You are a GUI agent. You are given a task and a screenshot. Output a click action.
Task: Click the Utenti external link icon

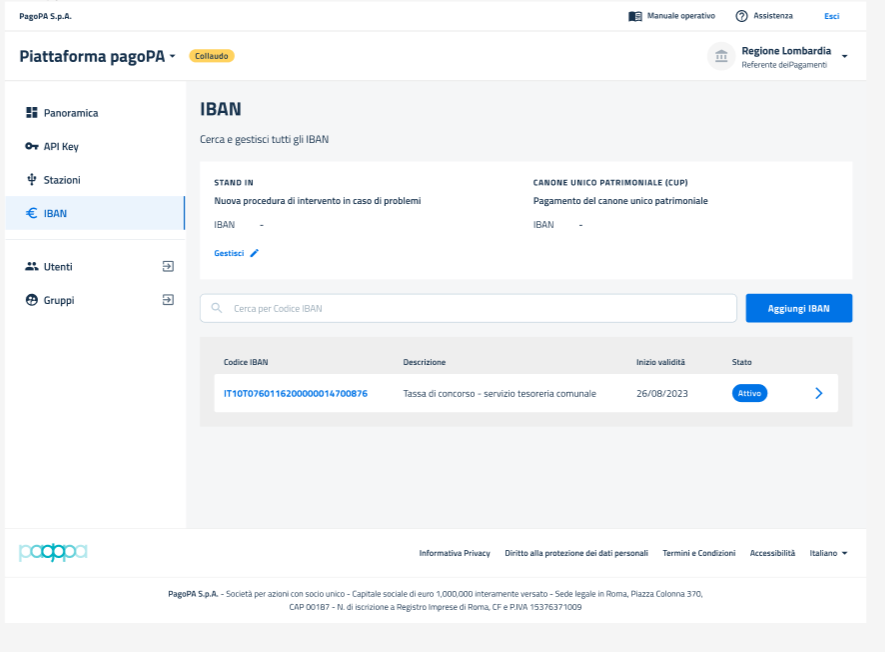168,267
